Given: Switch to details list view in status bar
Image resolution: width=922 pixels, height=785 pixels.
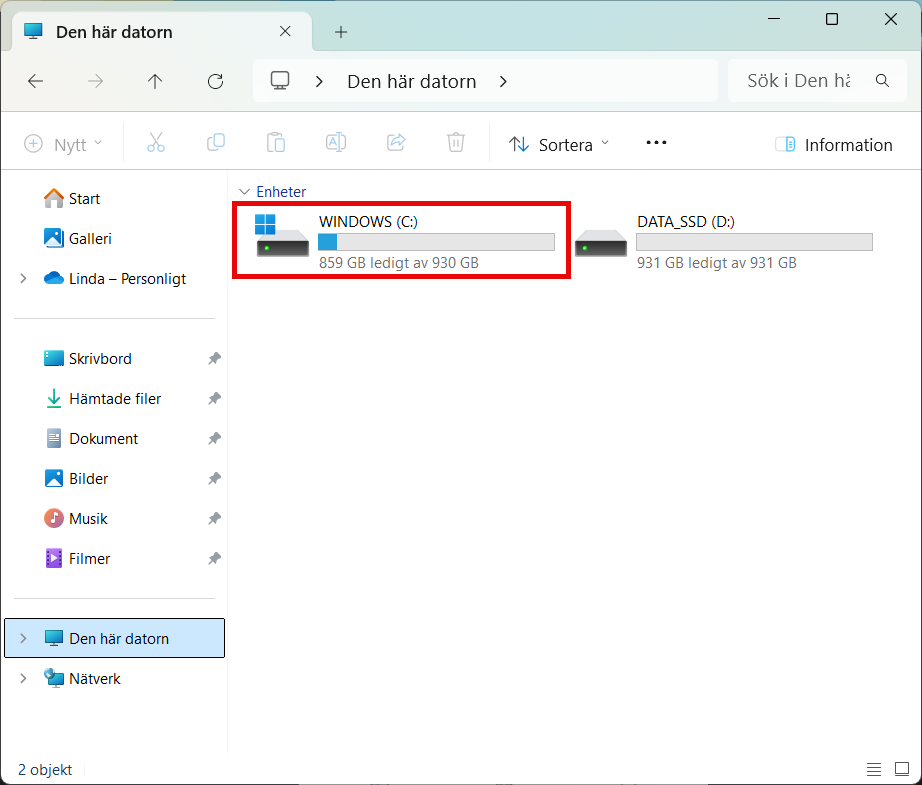Looking at the screenshot, I should (x=874, y=769).
